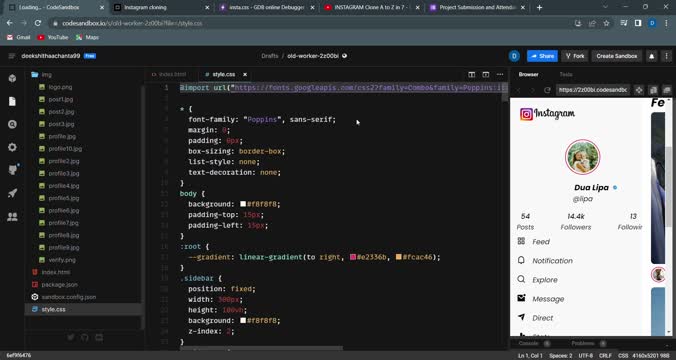Toggle the preview layout icon beside split
This screenshot has width=676, height=360.
point(486,75)
